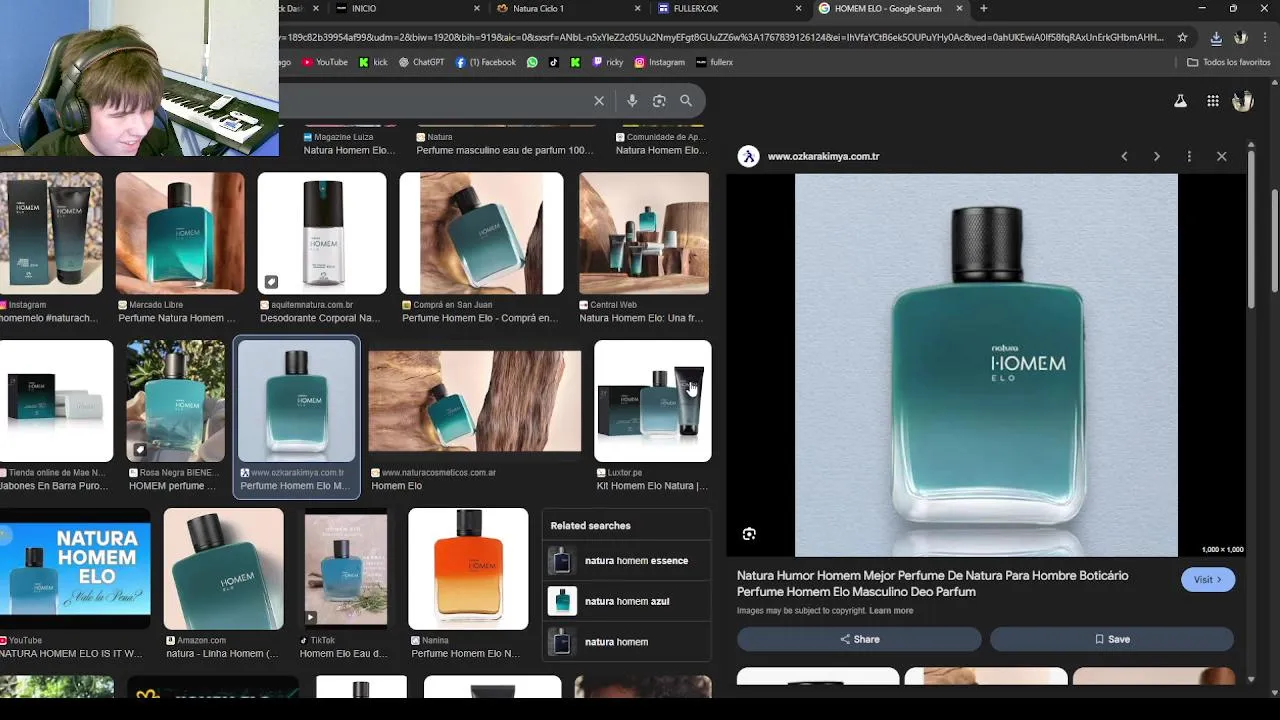This screenshot has width=1280, height=720.
Task: Open the fullerx bookmark
Action: [x=715, y=62]
